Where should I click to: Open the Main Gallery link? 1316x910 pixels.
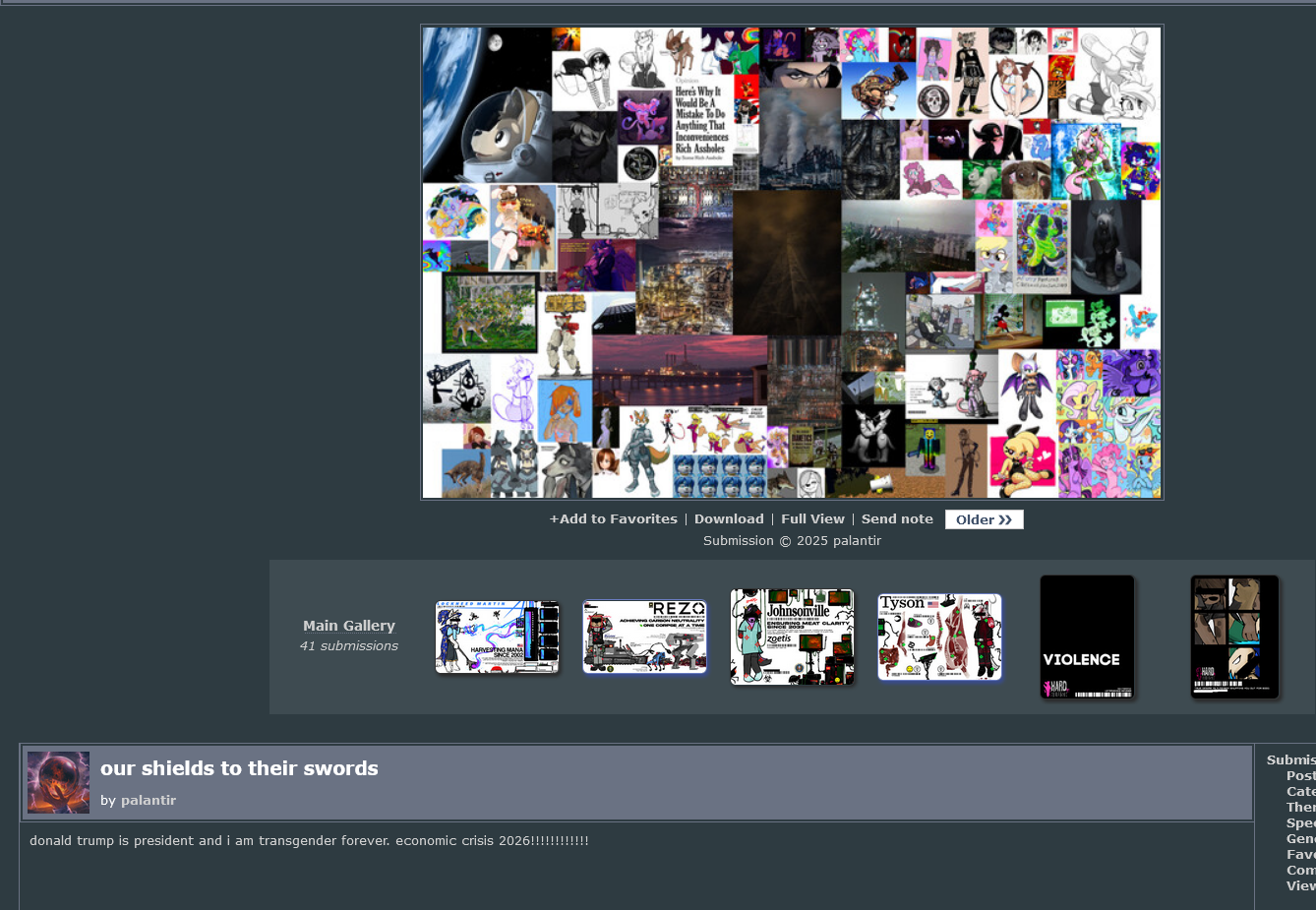349,626
